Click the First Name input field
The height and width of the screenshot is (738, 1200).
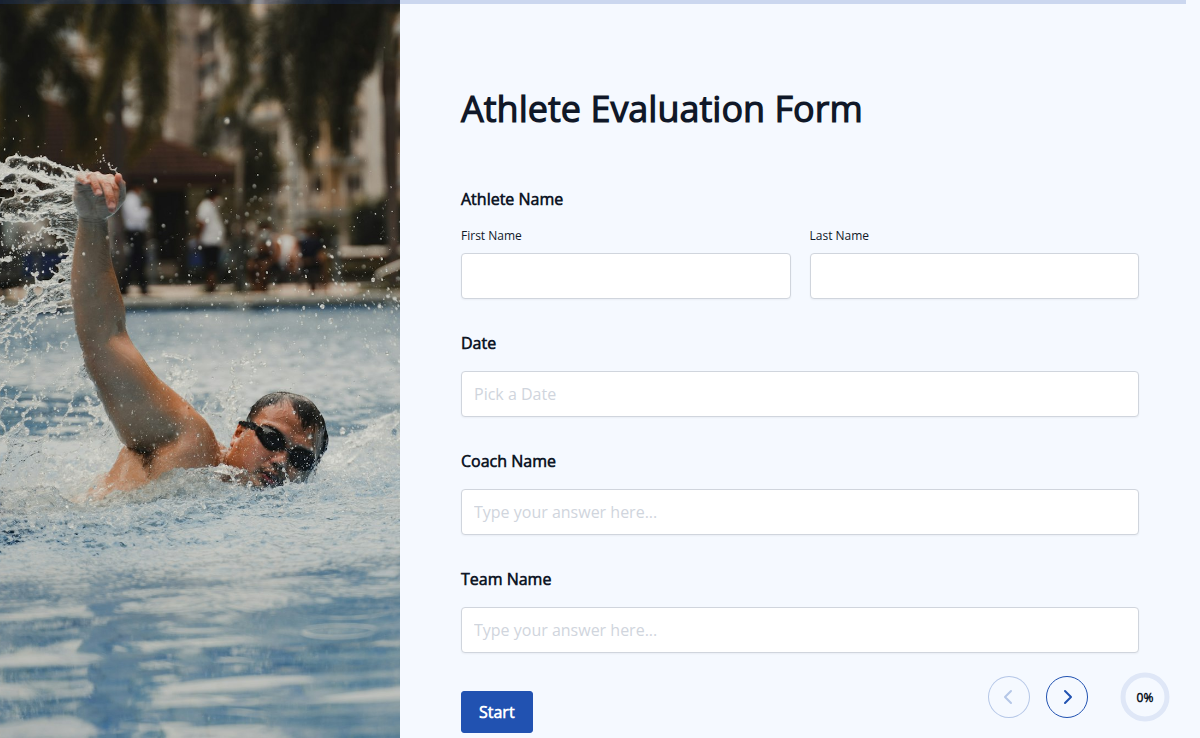(x=625, y=275)
